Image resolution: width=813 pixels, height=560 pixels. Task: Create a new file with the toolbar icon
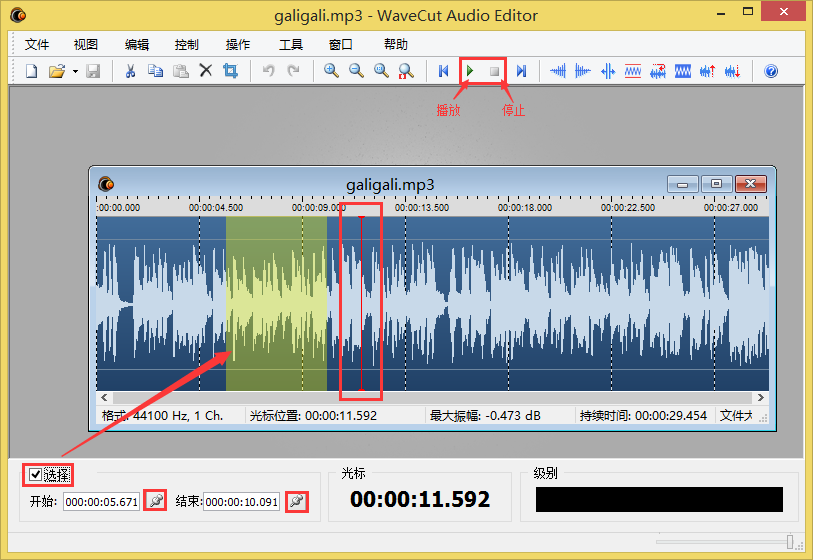[x=32, y=71]
